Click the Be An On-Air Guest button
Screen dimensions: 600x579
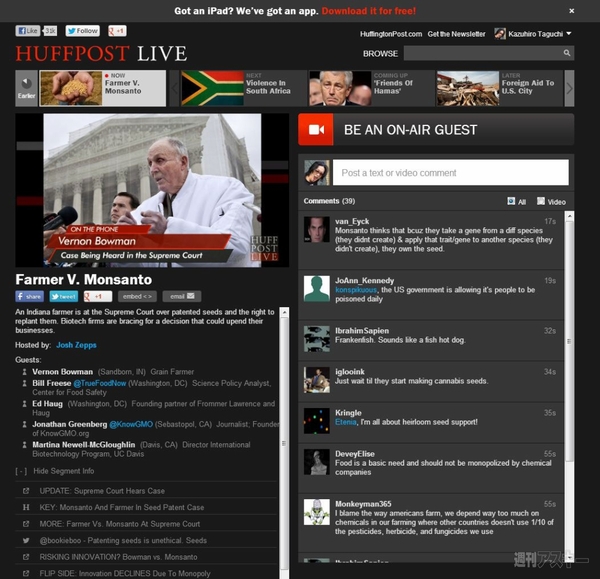coord(436,130)
